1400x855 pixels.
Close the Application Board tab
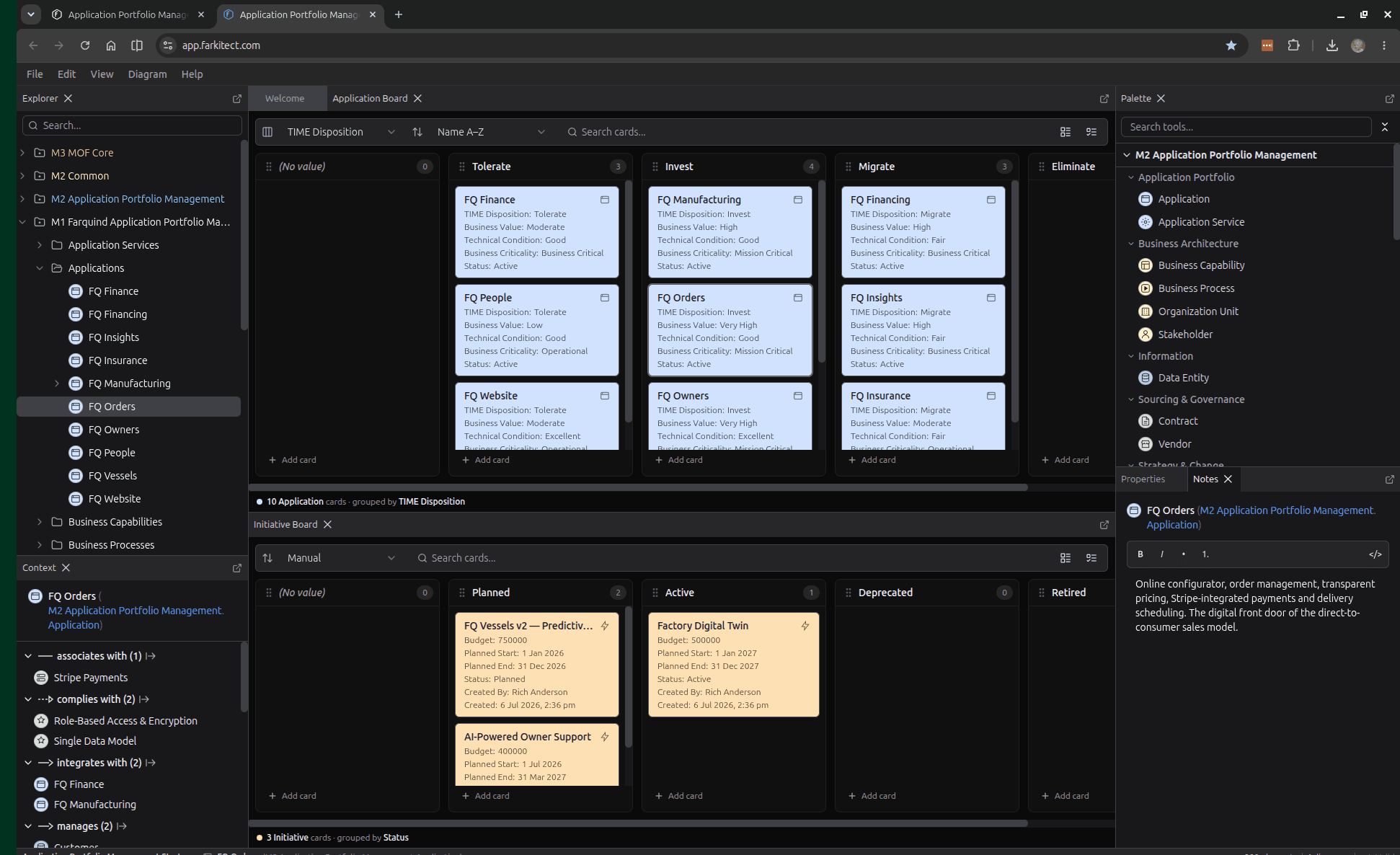tap(418, 99)
